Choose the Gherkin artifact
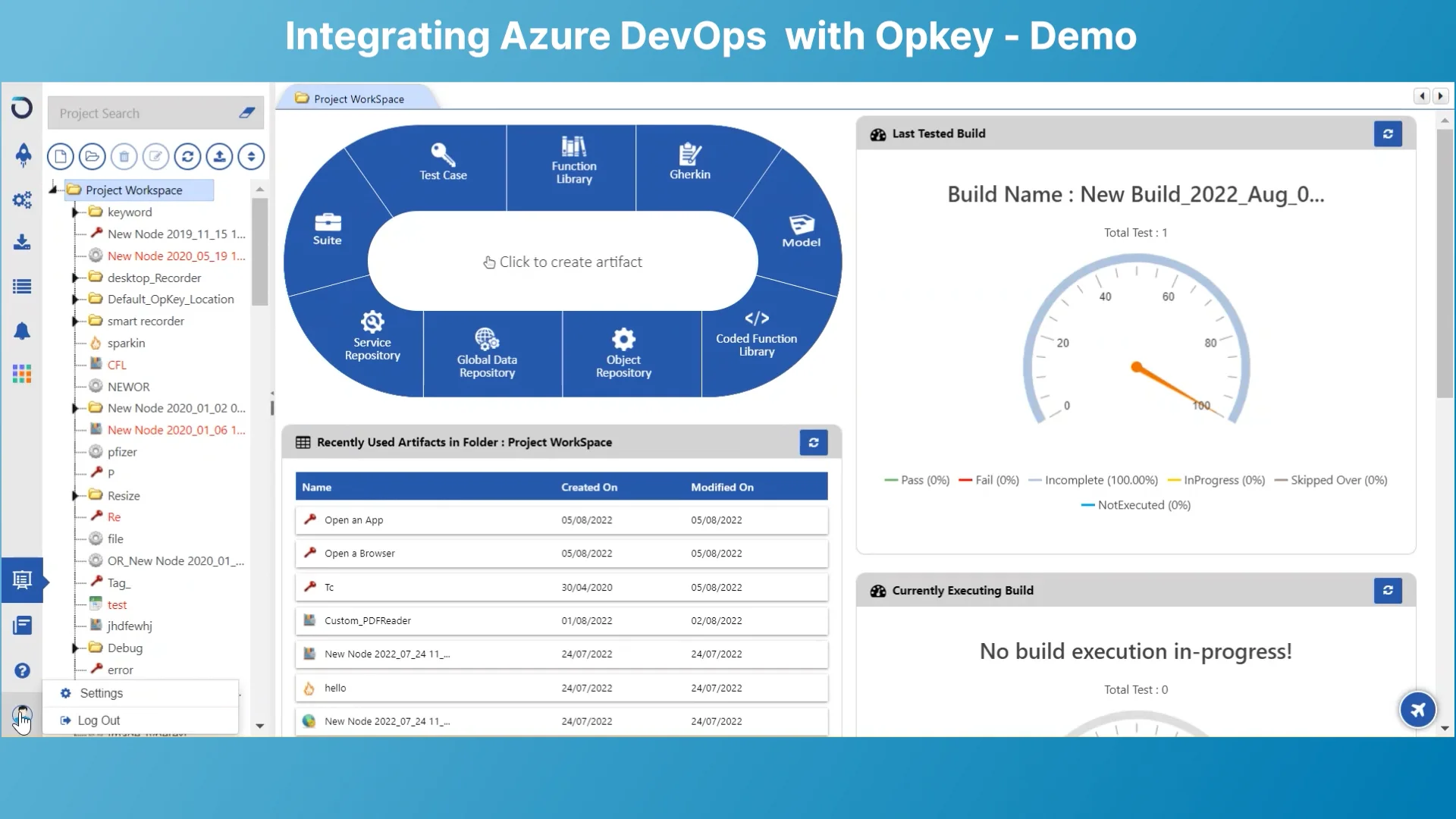Screen dimensions: 1456x819 [x=690, y=162]
